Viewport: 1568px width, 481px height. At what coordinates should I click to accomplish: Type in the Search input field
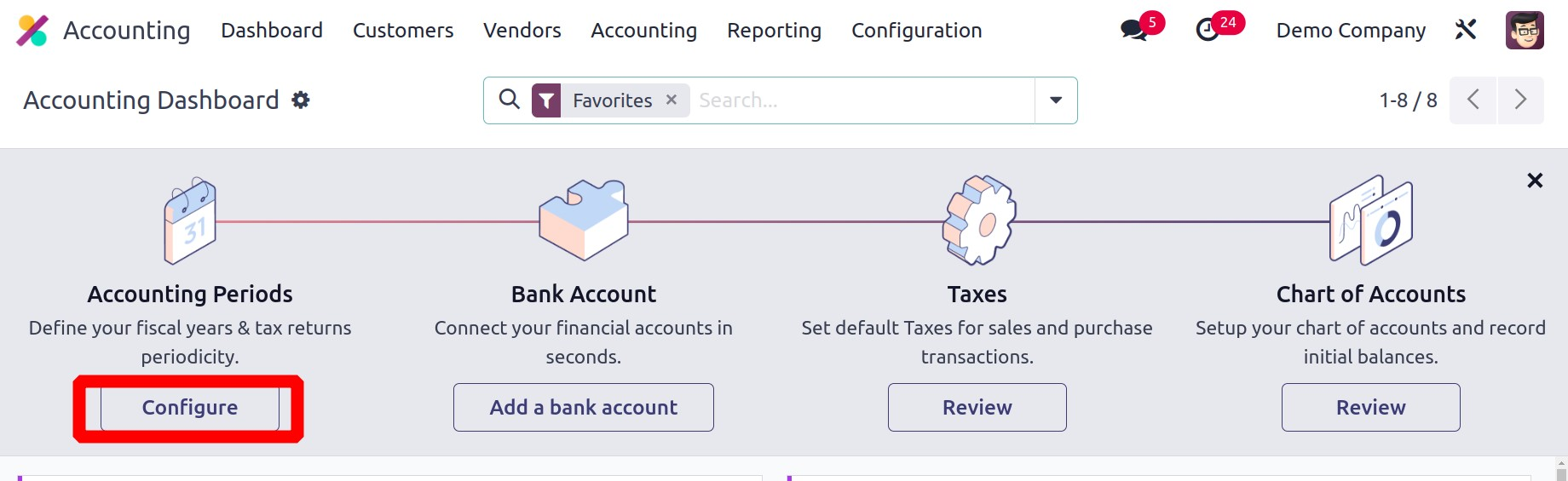coord(861,100)
